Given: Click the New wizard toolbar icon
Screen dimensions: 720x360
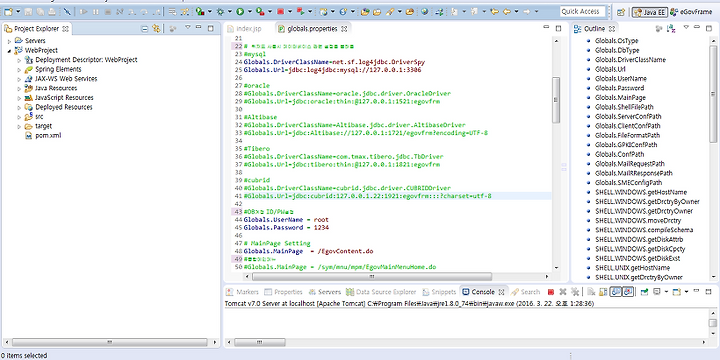Looking at the screenshot, I should [x=8, y=11].
